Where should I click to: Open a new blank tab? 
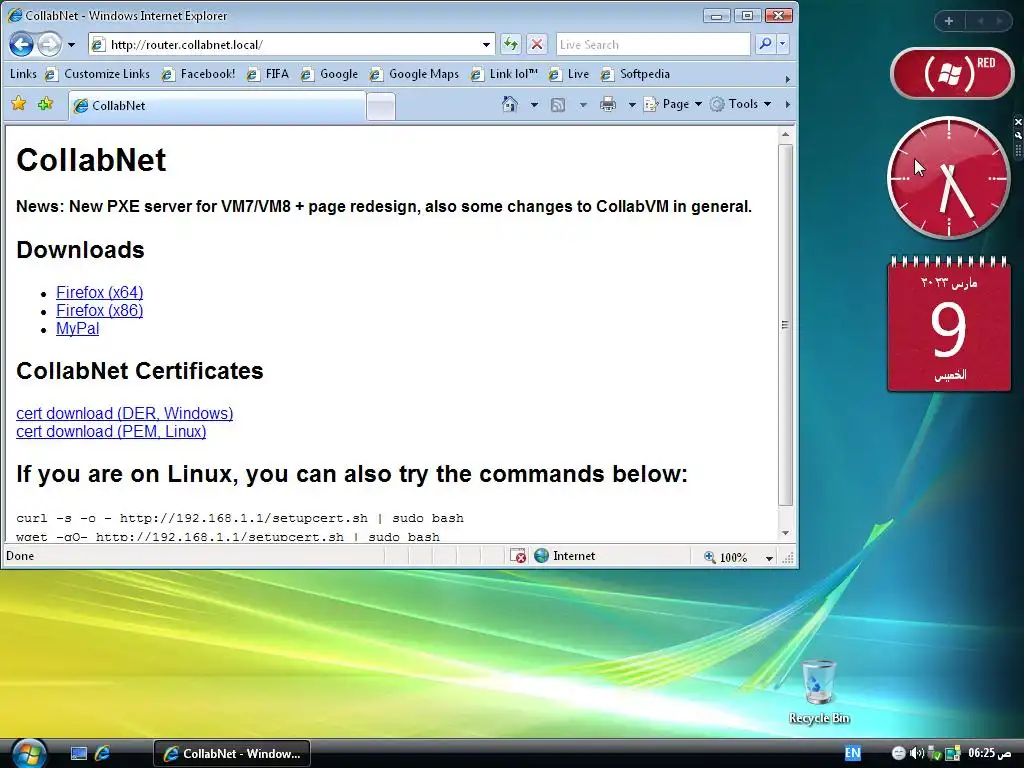tap(380, 106)
